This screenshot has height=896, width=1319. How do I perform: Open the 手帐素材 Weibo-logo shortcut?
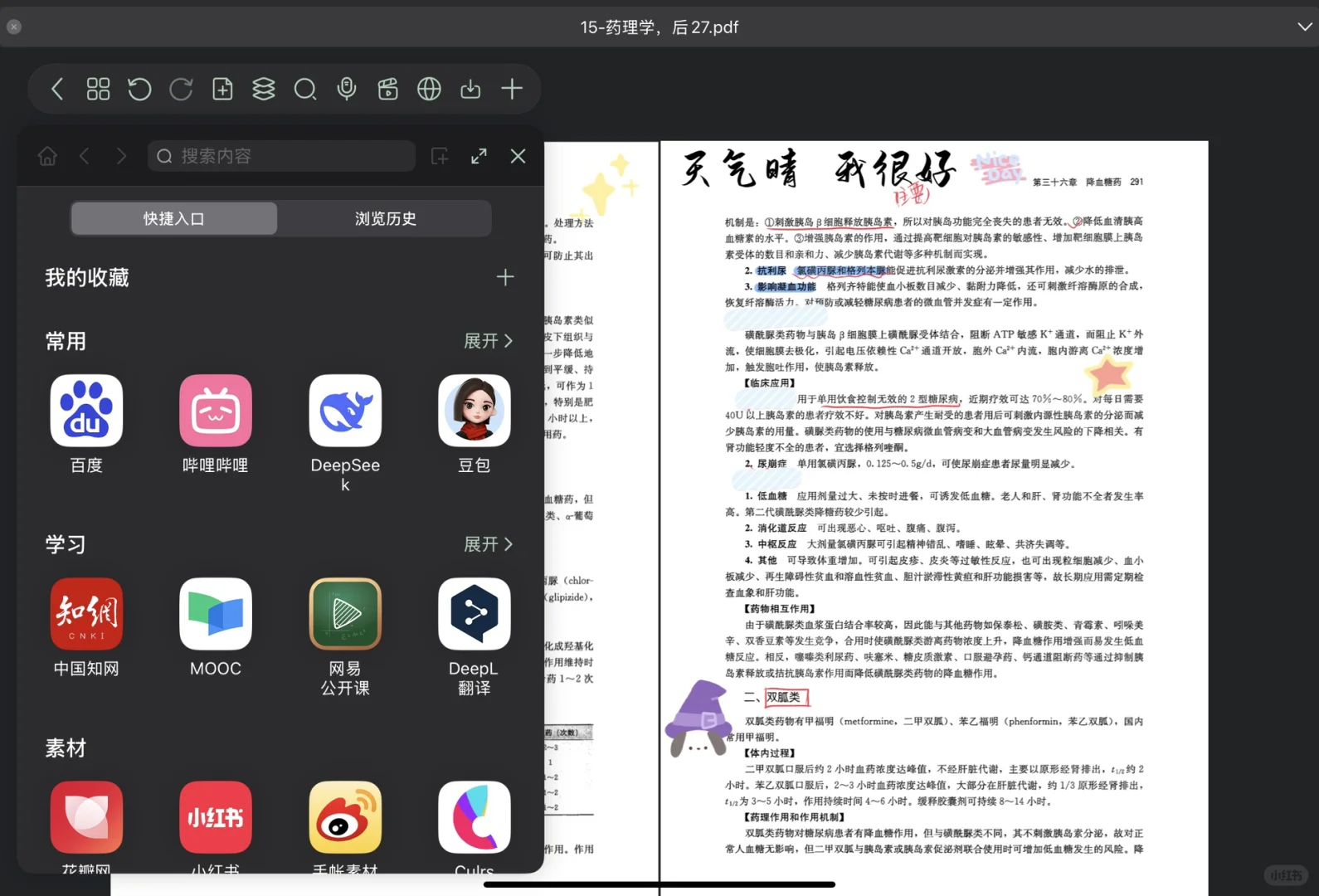click(x=345, y=827)
